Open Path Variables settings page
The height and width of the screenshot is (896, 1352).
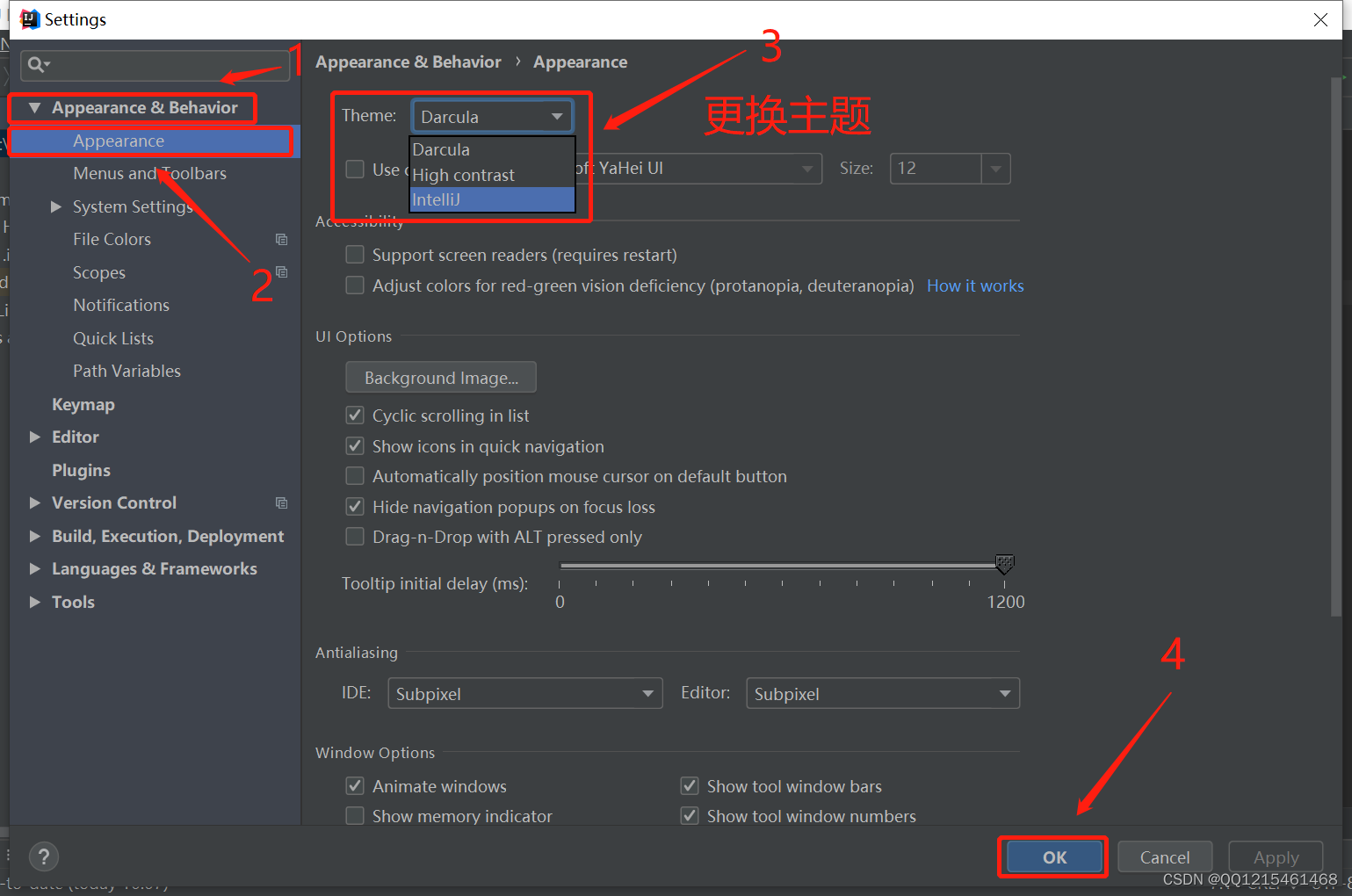pyautogui.click(x=127, y=371)
